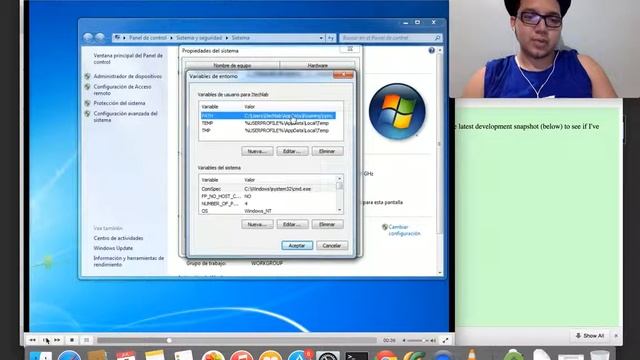Click Aceptar in Variables de entorno

click(297, 246)
